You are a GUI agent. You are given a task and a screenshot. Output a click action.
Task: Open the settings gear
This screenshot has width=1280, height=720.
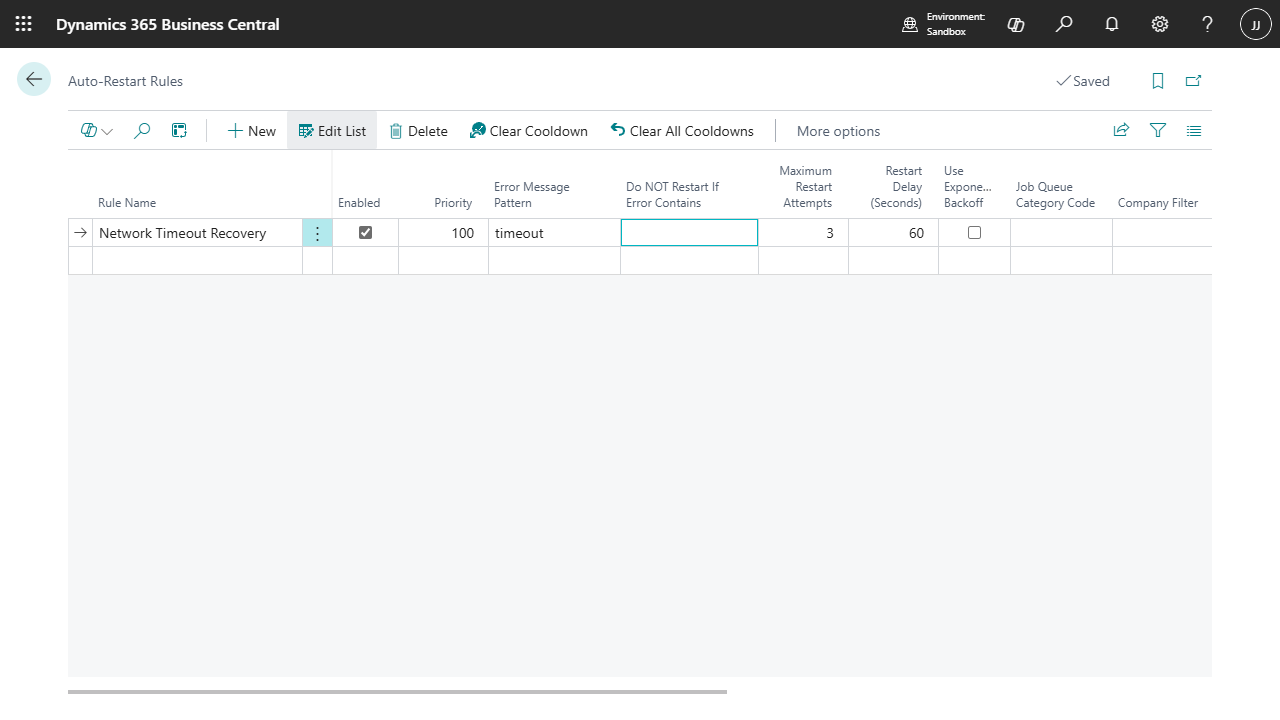1160,24
